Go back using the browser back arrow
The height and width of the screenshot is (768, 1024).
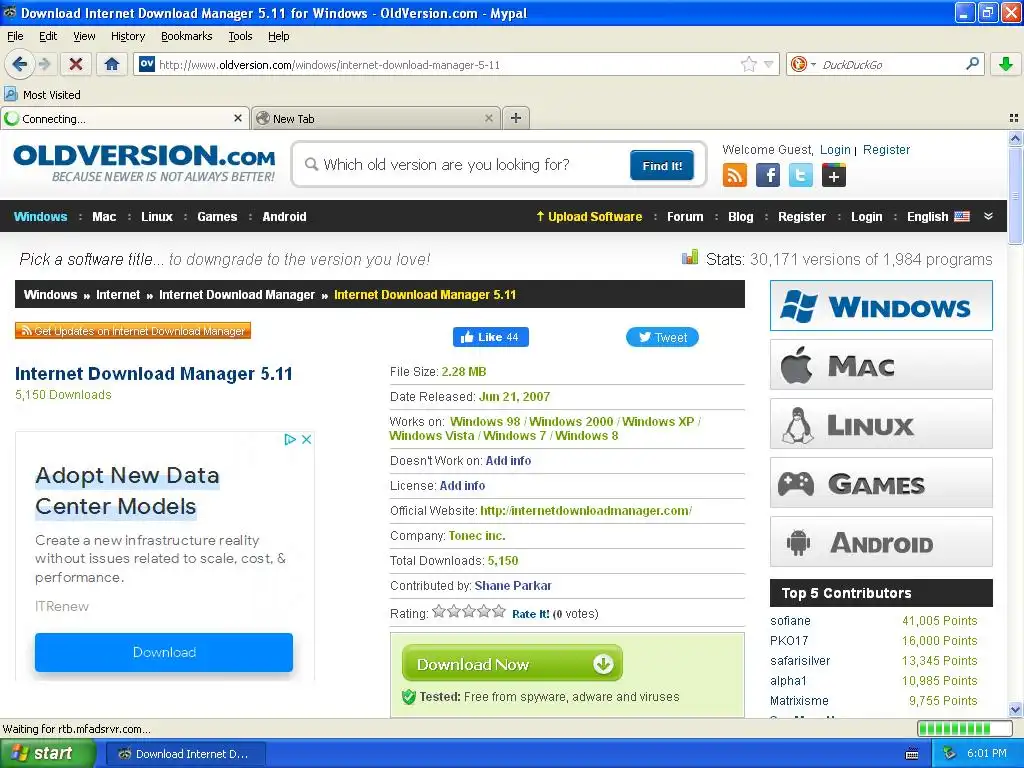(x=19, y=64)
